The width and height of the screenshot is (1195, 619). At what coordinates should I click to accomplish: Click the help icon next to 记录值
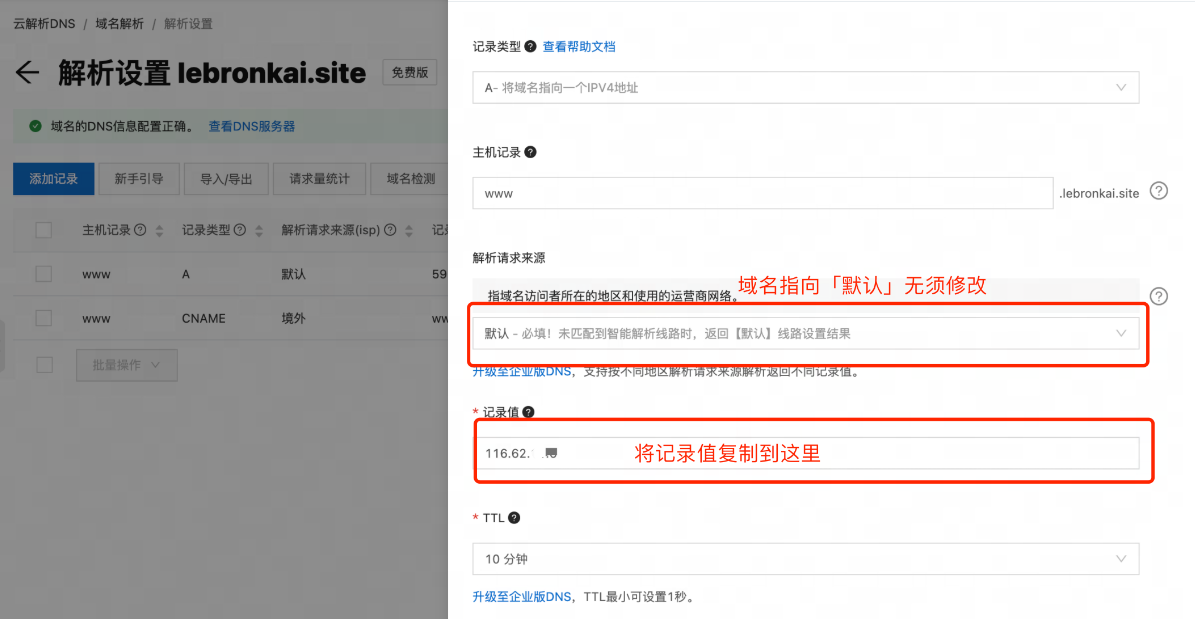tap(528, 412)
